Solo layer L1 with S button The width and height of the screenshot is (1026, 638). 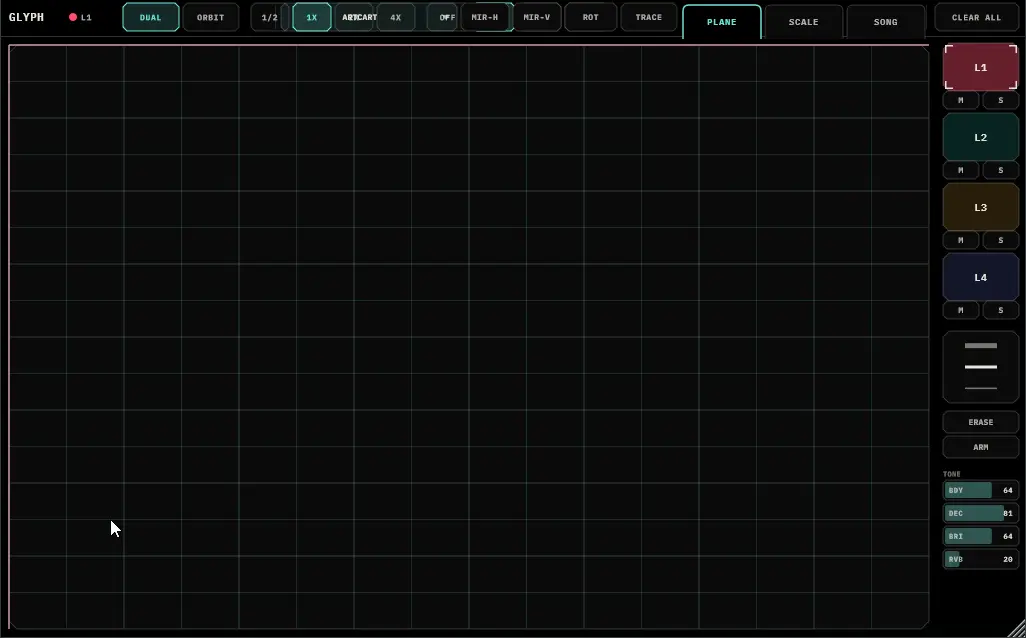[1000, 100]
